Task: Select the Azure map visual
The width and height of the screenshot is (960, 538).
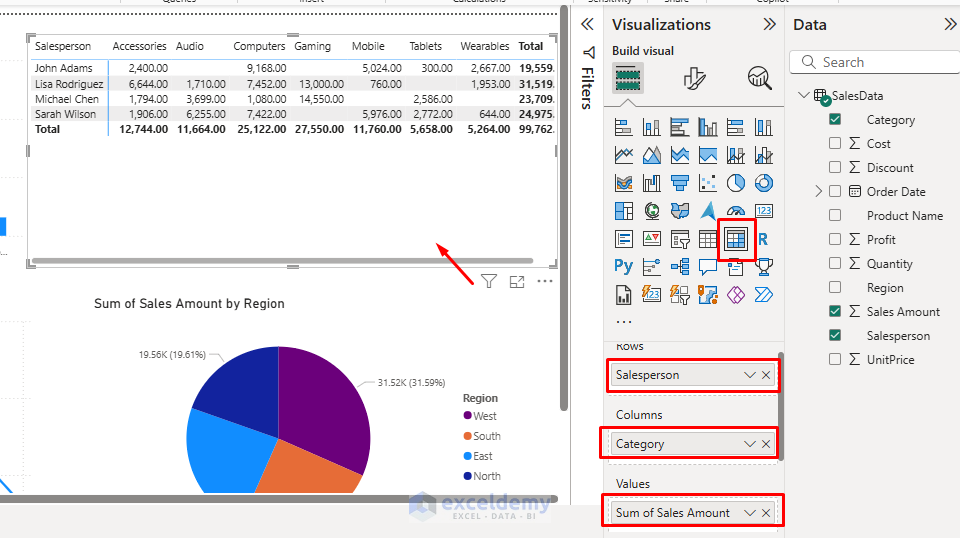Action: click(708, 211)
